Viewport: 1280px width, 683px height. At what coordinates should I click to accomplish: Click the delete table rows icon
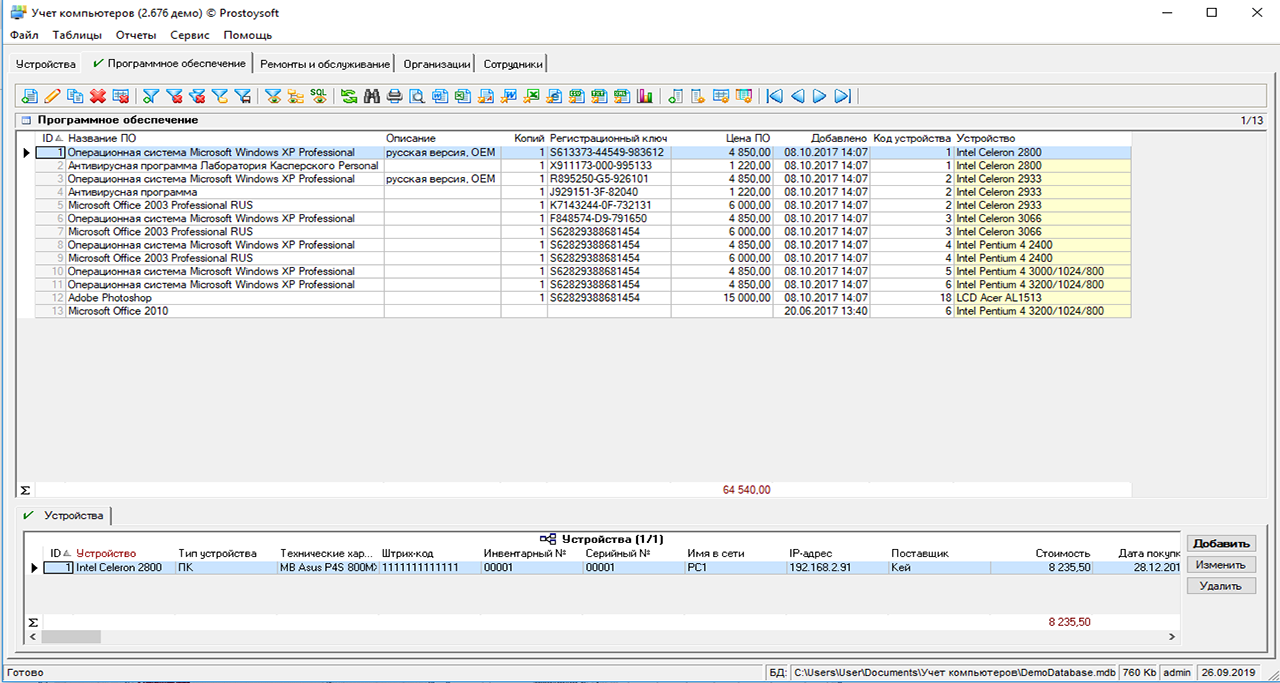(x=121, y=96)
